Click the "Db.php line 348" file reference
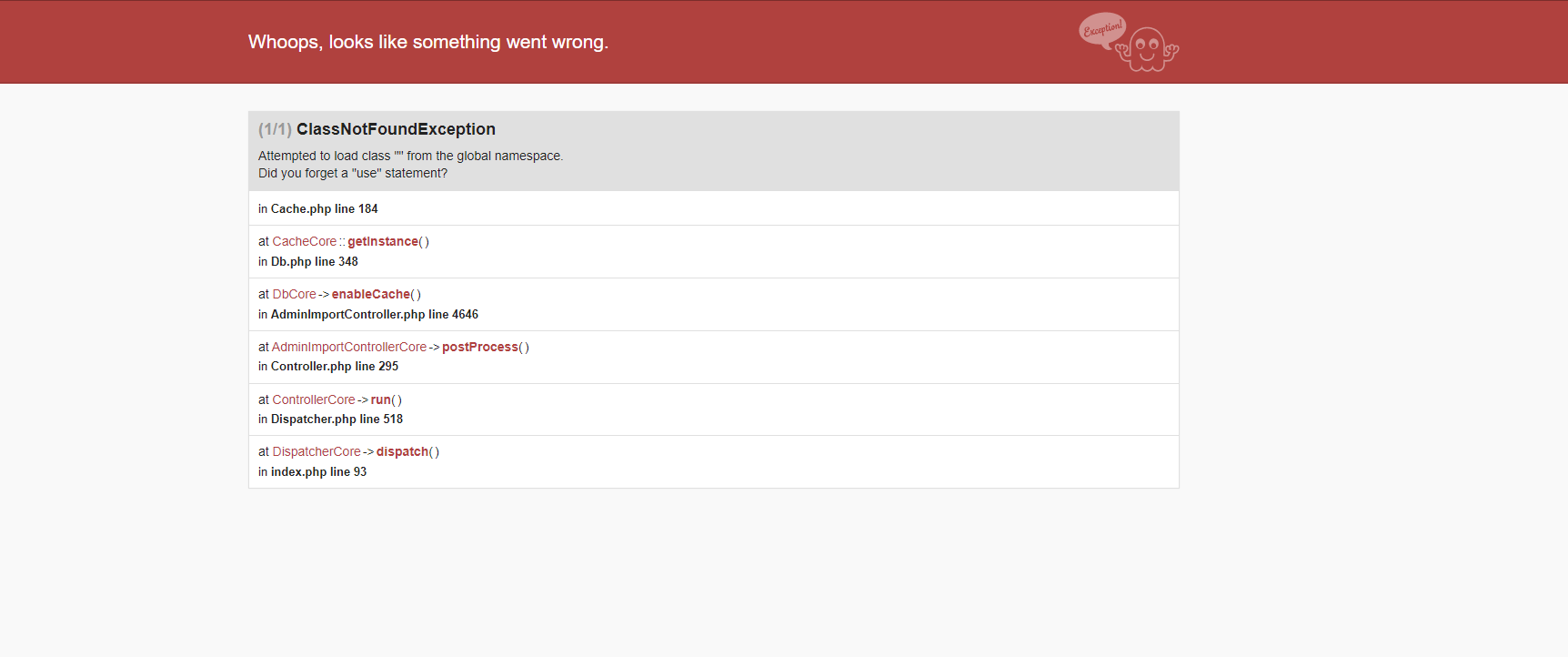1568x657 pixels. [x=314, y=262]
